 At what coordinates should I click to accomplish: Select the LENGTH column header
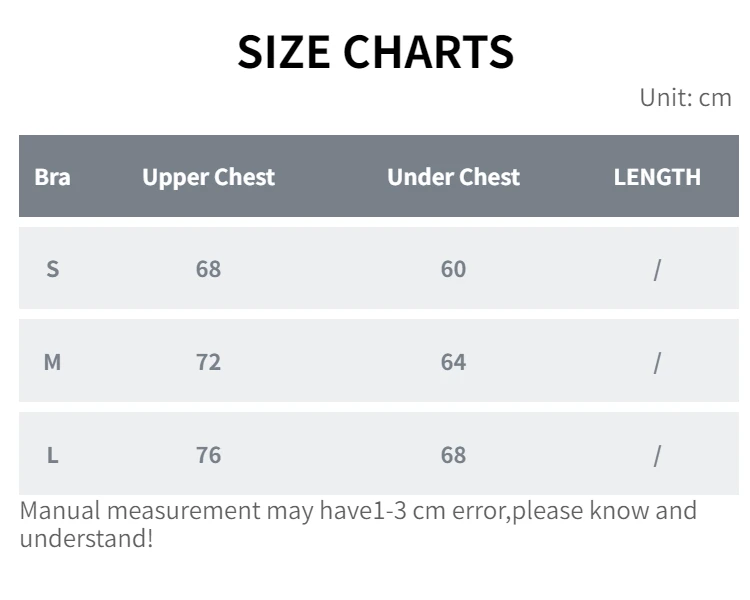(x=657, y=177)
